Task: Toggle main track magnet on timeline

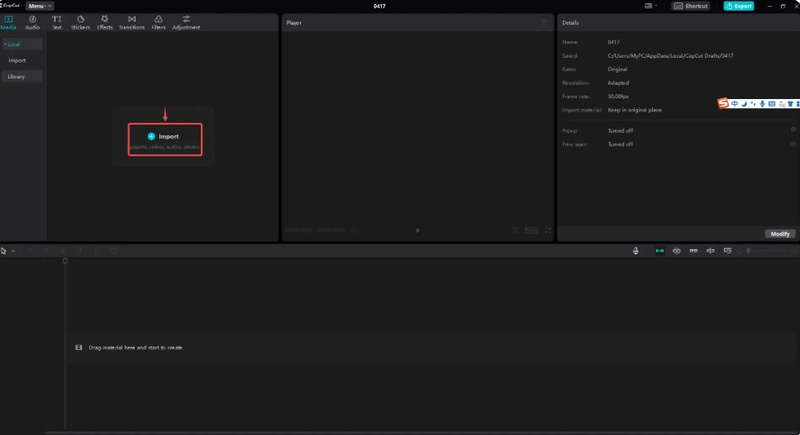Action: tap(658, 250)
